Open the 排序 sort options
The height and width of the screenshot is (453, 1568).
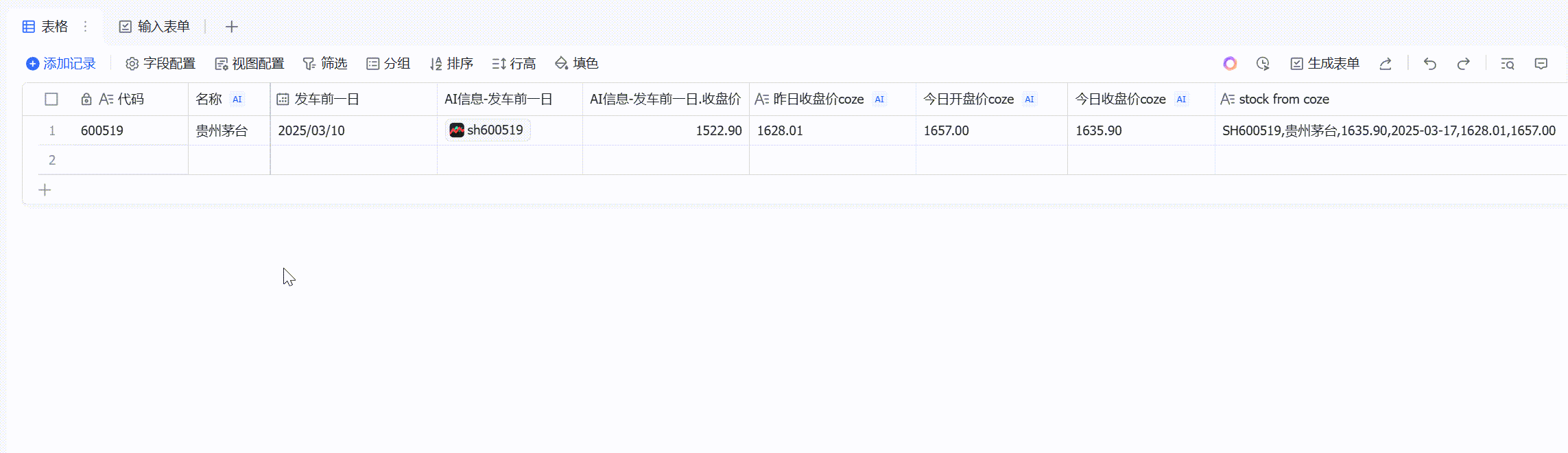pos(451,64)
